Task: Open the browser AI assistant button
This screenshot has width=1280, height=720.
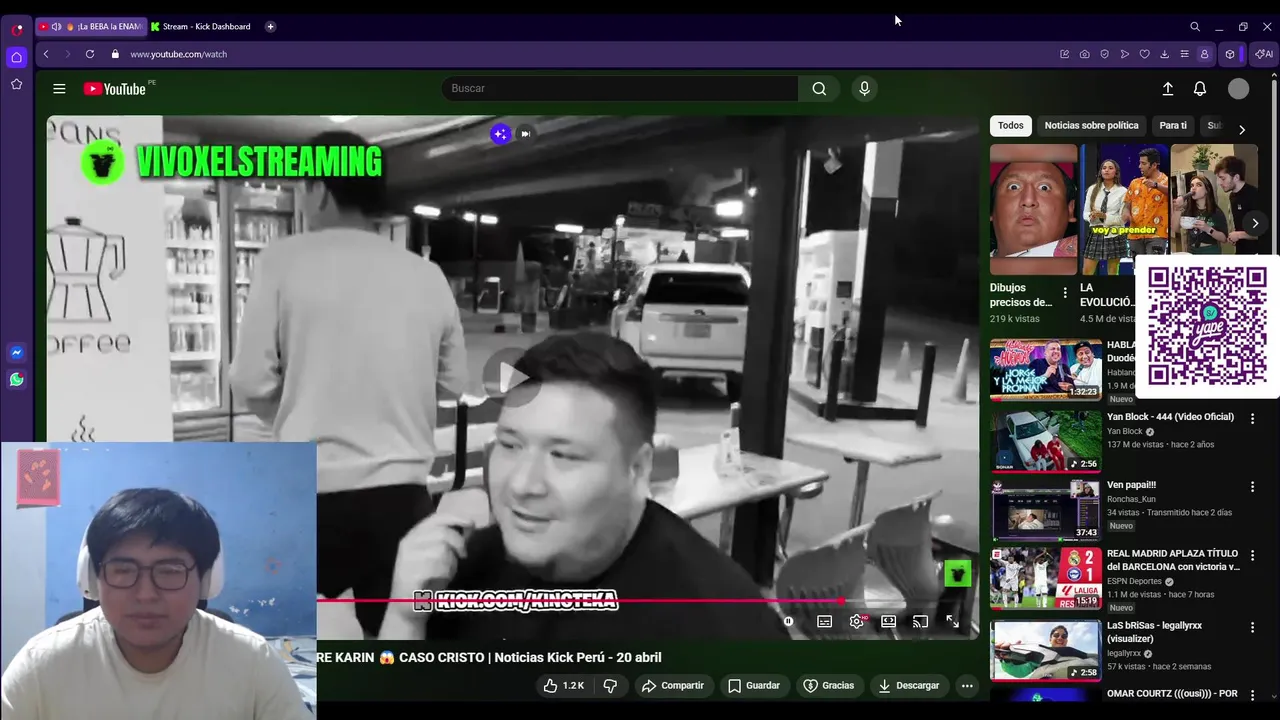Action: 1264,54
